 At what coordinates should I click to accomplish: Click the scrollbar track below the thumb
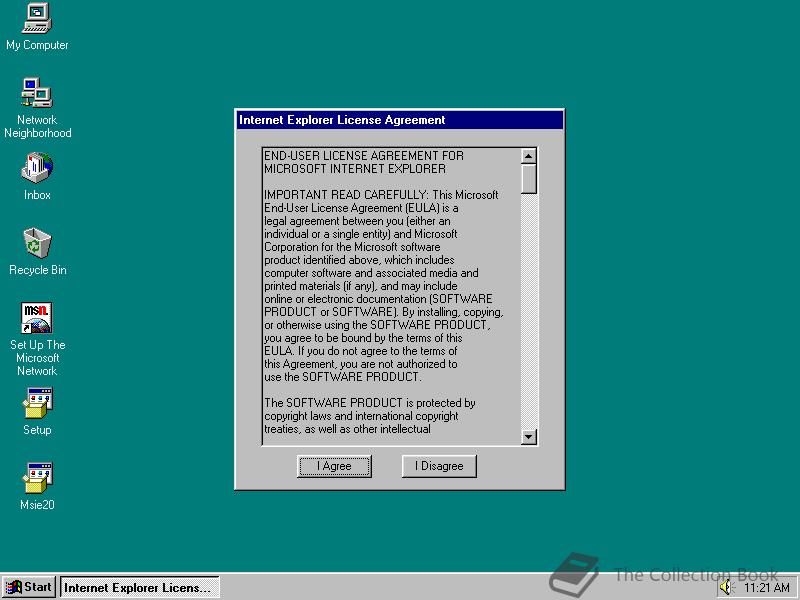tap(529, 311)
